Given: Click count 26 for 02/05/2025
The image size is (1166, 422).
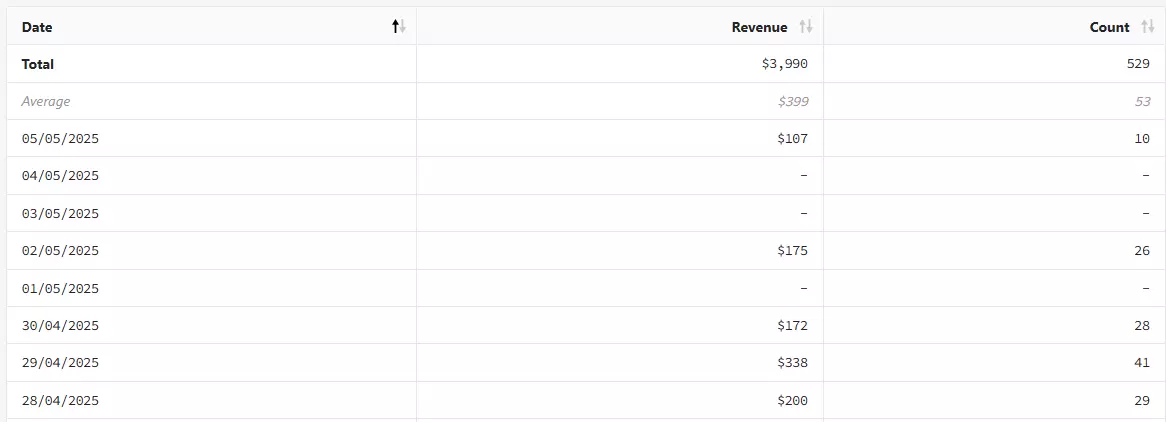Looking at the screenshot, I should (x=1142, y=251).
